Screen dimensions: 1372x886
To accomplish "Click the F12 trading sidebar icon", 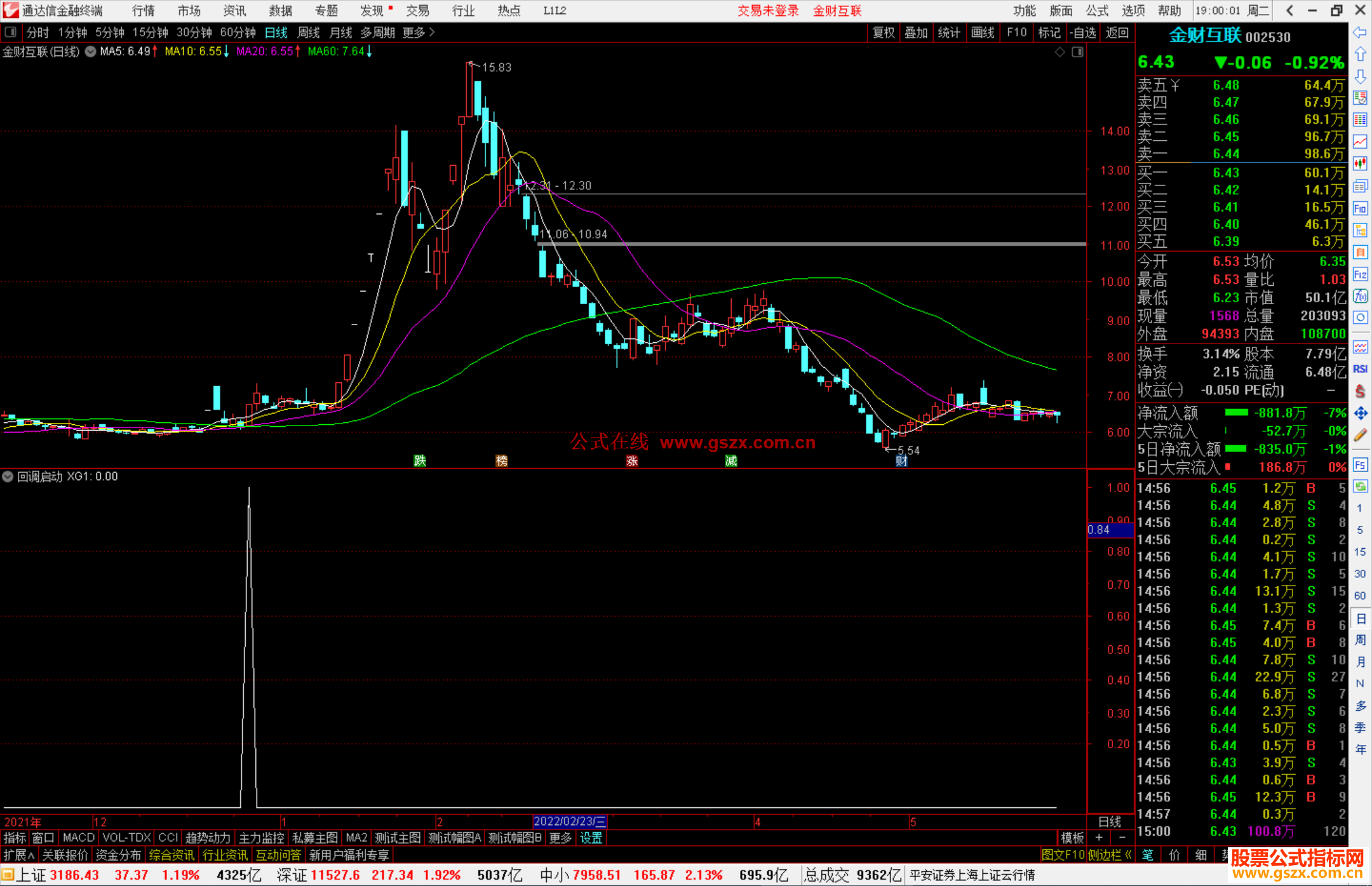I will [x=1360, y=274].
